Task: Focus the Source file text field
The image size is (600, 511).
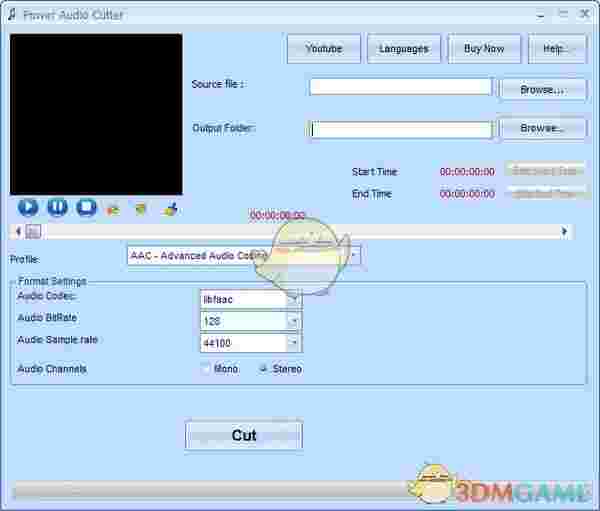Action: 400,87
